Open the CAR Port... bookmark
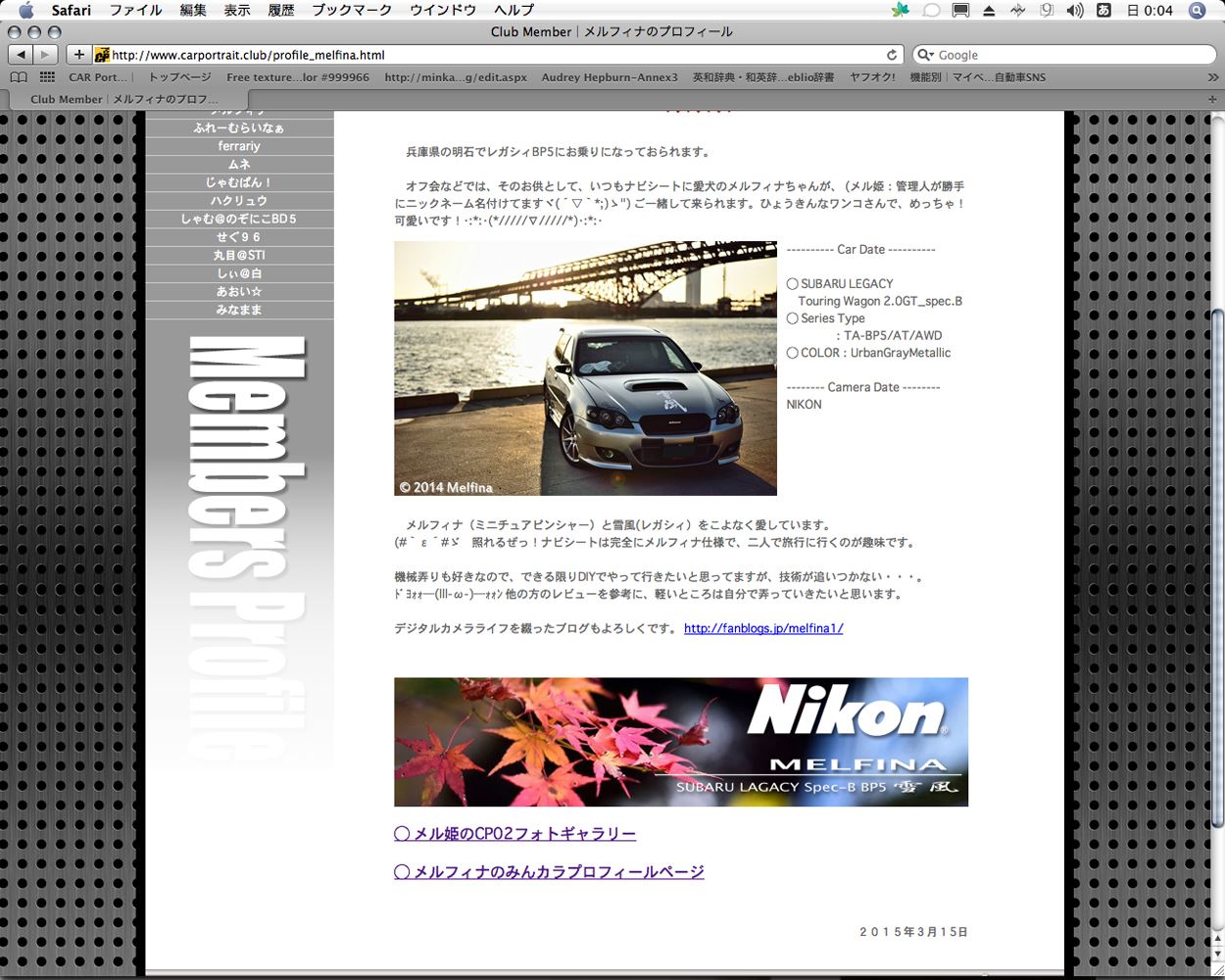The height and width of the screenshot is (980, 1225). pyautogui.click(x=98, y=77)
